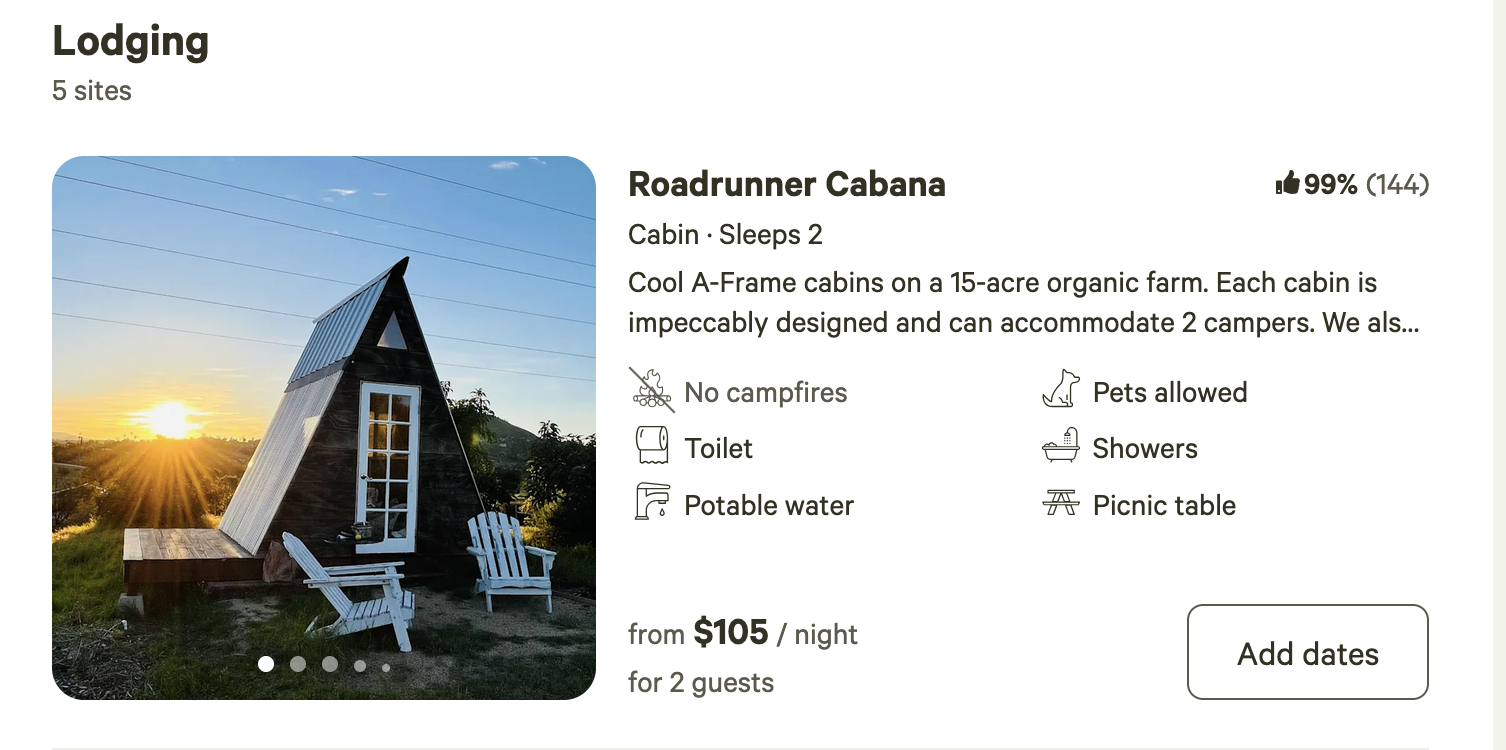Image resolution: width=1506 pixels, height=750 pixels.
Task: Click the pets allowed dog icon
Action: 1061,390
